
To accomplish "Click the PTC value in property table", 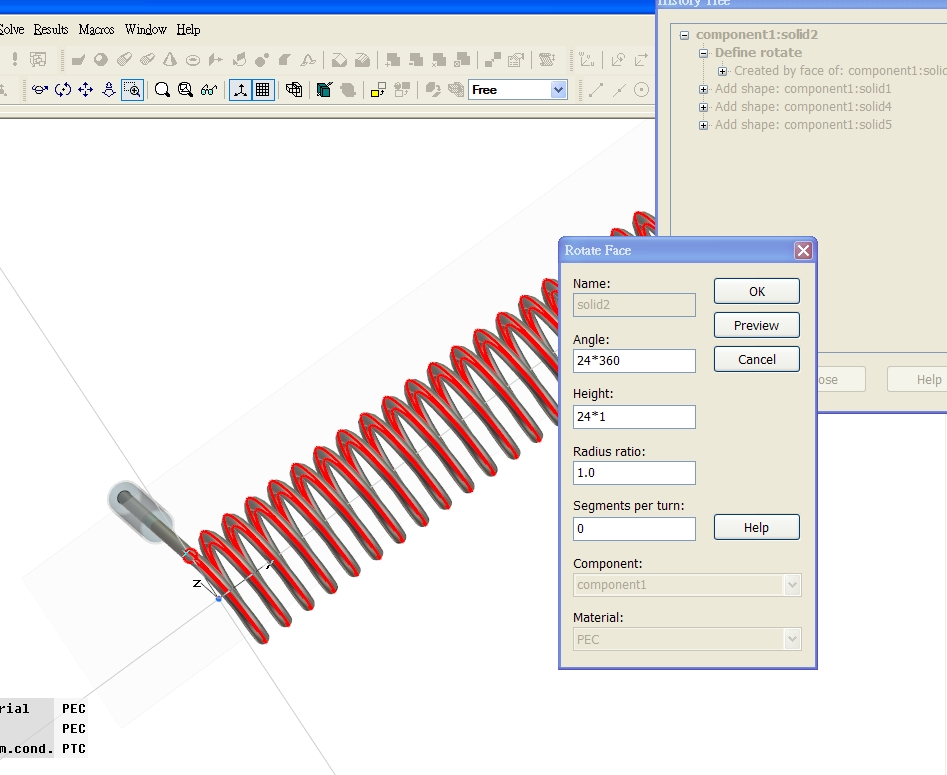I will (x=74, y=748).
